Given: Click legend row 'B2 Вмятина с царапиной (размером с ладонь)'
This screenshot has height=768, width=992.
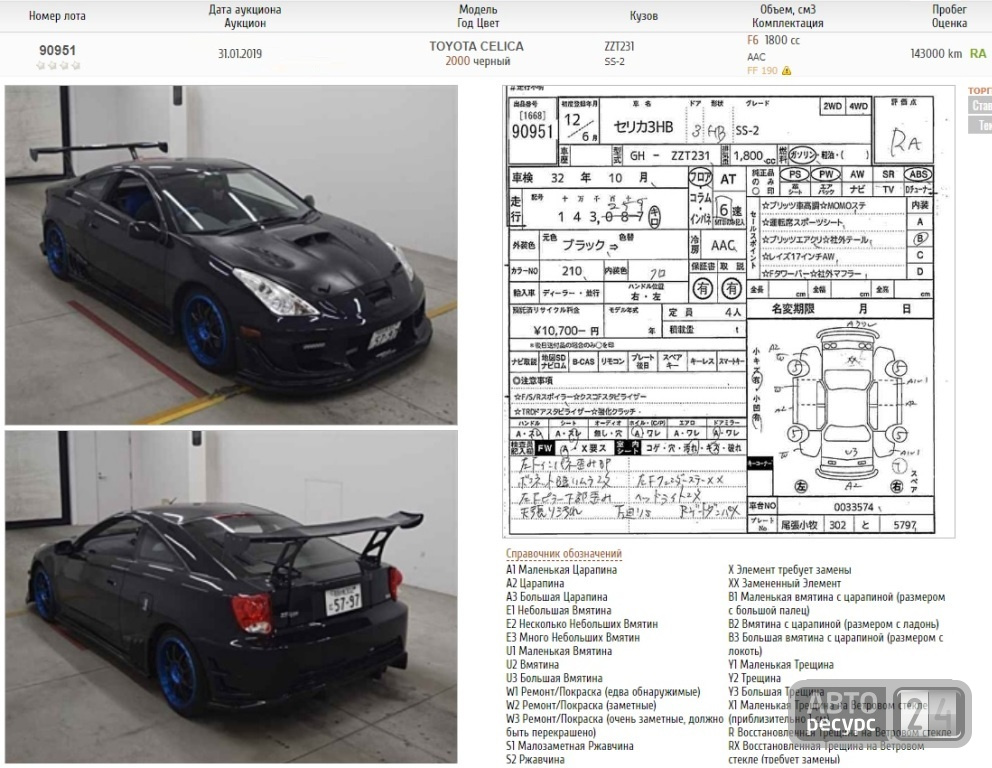Looking at the screenshot, I should tap(833, 624).
